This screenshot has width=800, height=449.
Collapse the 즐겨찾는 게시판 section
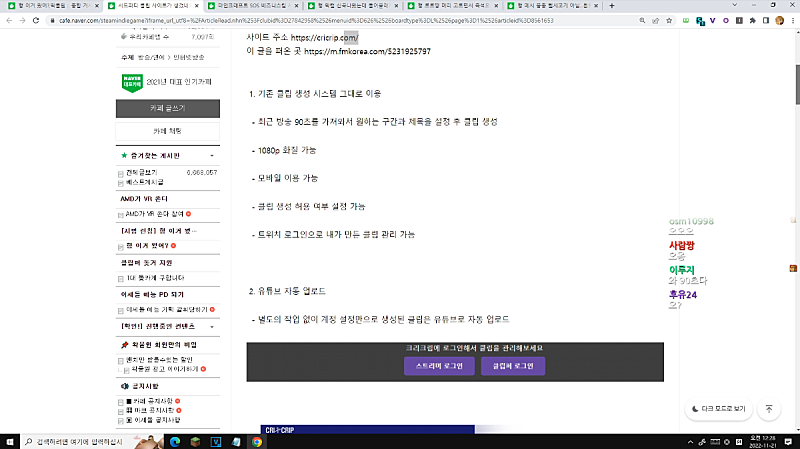[x=212, y=156]
